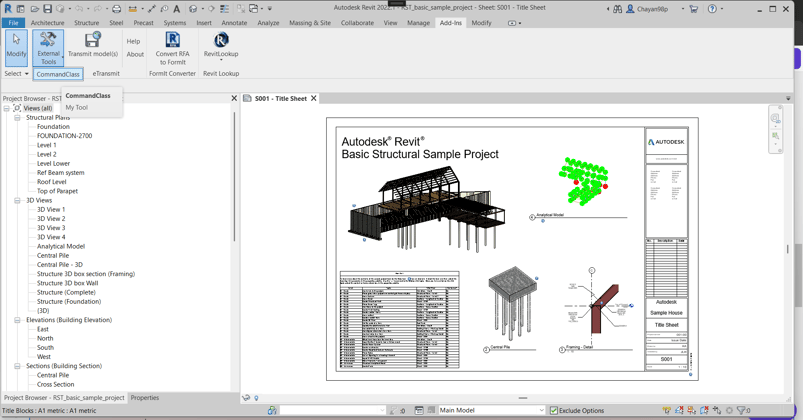This screenshot has height=420, width=803.
Task: Open Structure (Complete) 3D view
Action: 66,292
